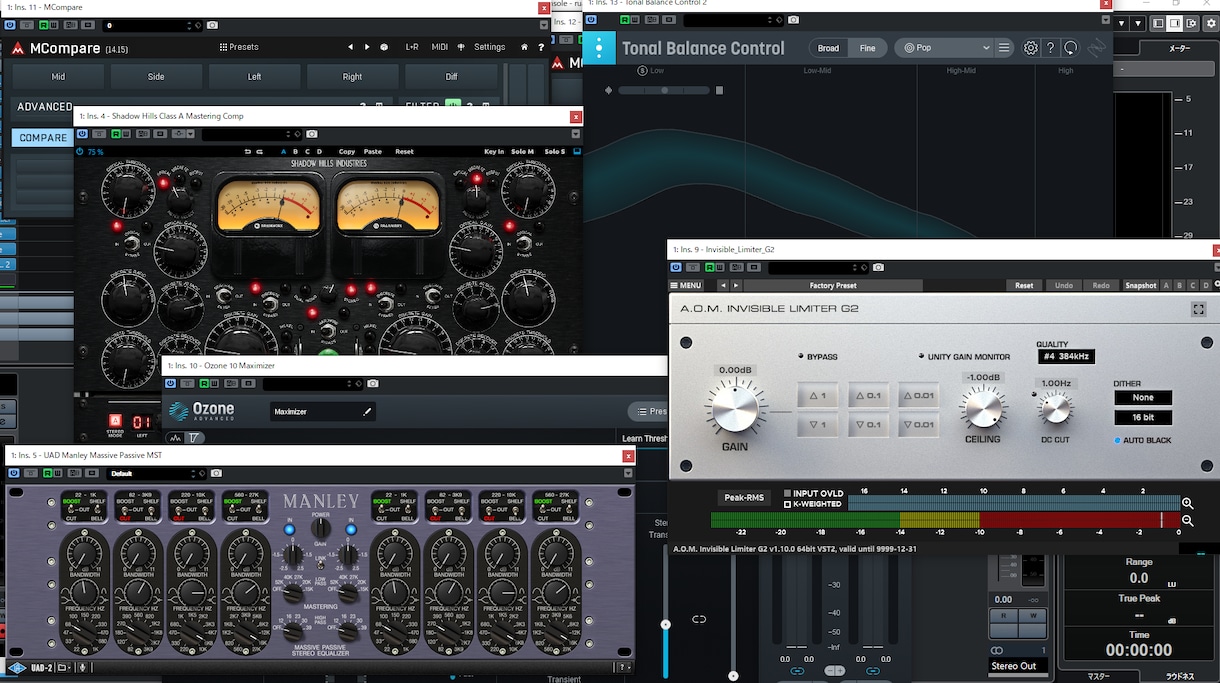Image resolution: width=1220 pixels, height=683 pixels.
Task: Click Copy in Shadow Hills toolbar
Action: [347, 152]
